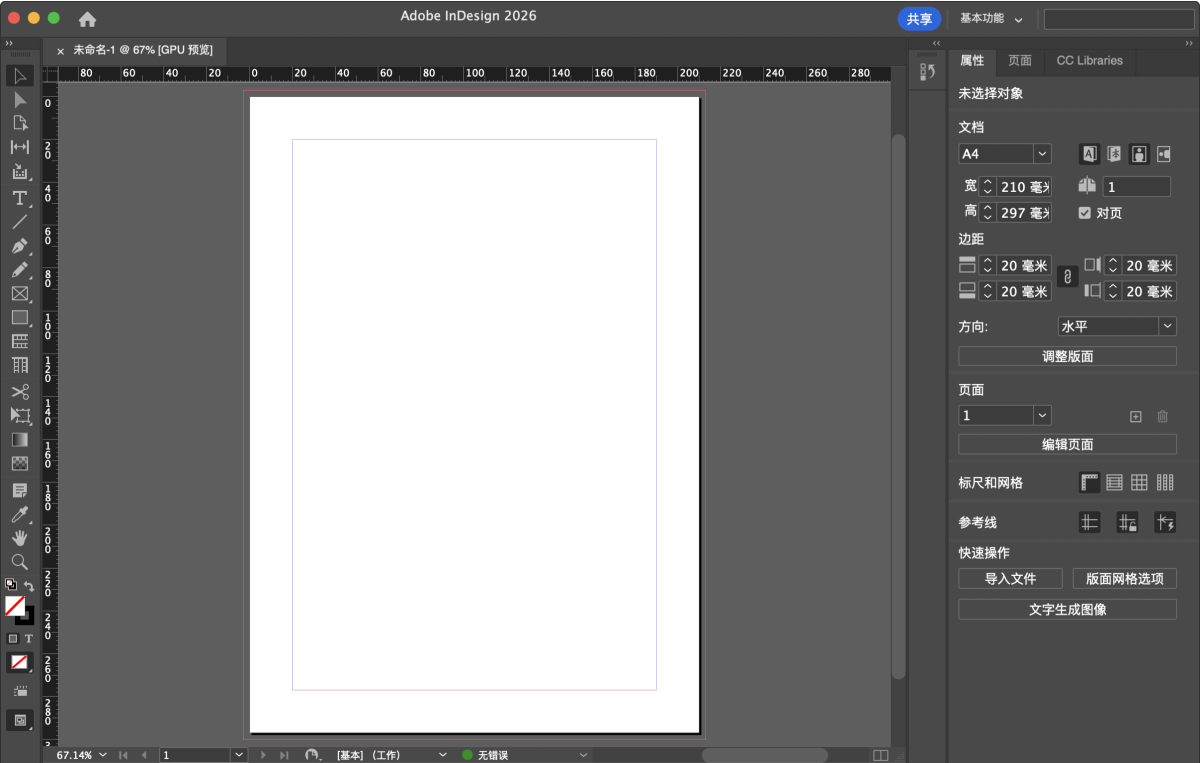Image resolution: width=1200 pixels, height=763 pixels.
Task: Switch to the 页面 panel tab
Action: 1019,60
